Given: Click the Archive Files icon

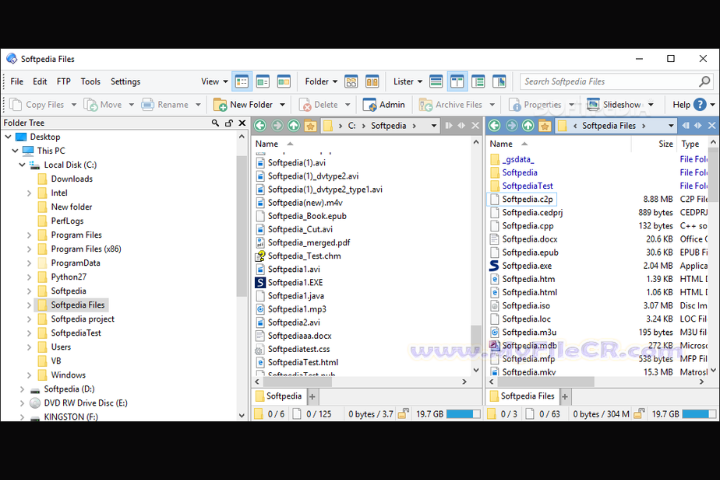Looking at the screenshot, I should point(426,105).
